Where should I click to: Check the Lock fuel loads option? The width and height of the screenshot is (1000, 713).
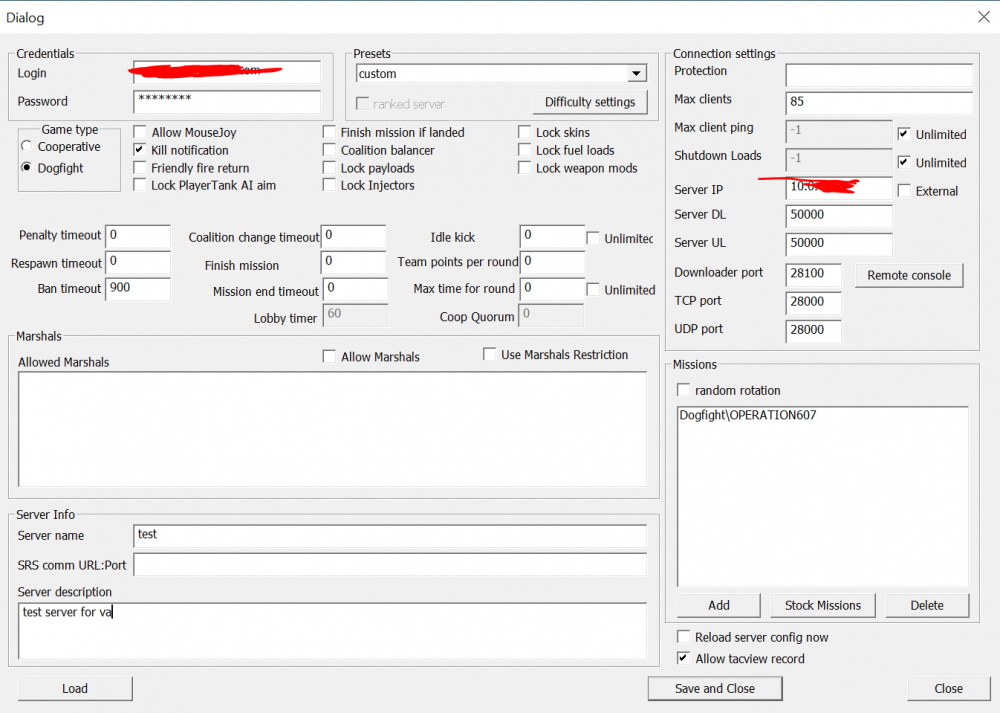[524, 149]
